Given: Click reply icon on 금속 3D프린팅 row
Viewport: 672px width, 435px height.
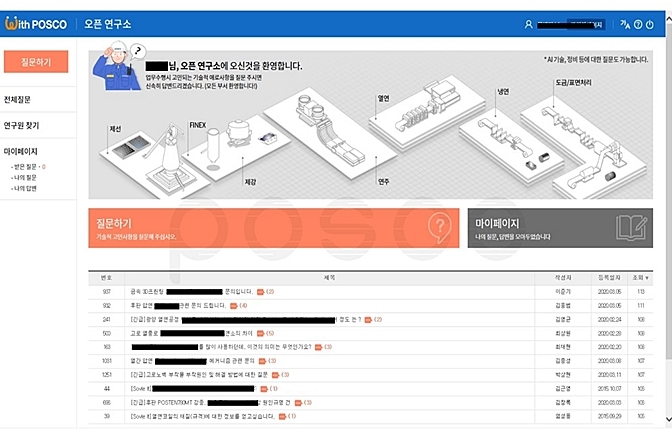Looking at the screenshot, I should 260,292.
